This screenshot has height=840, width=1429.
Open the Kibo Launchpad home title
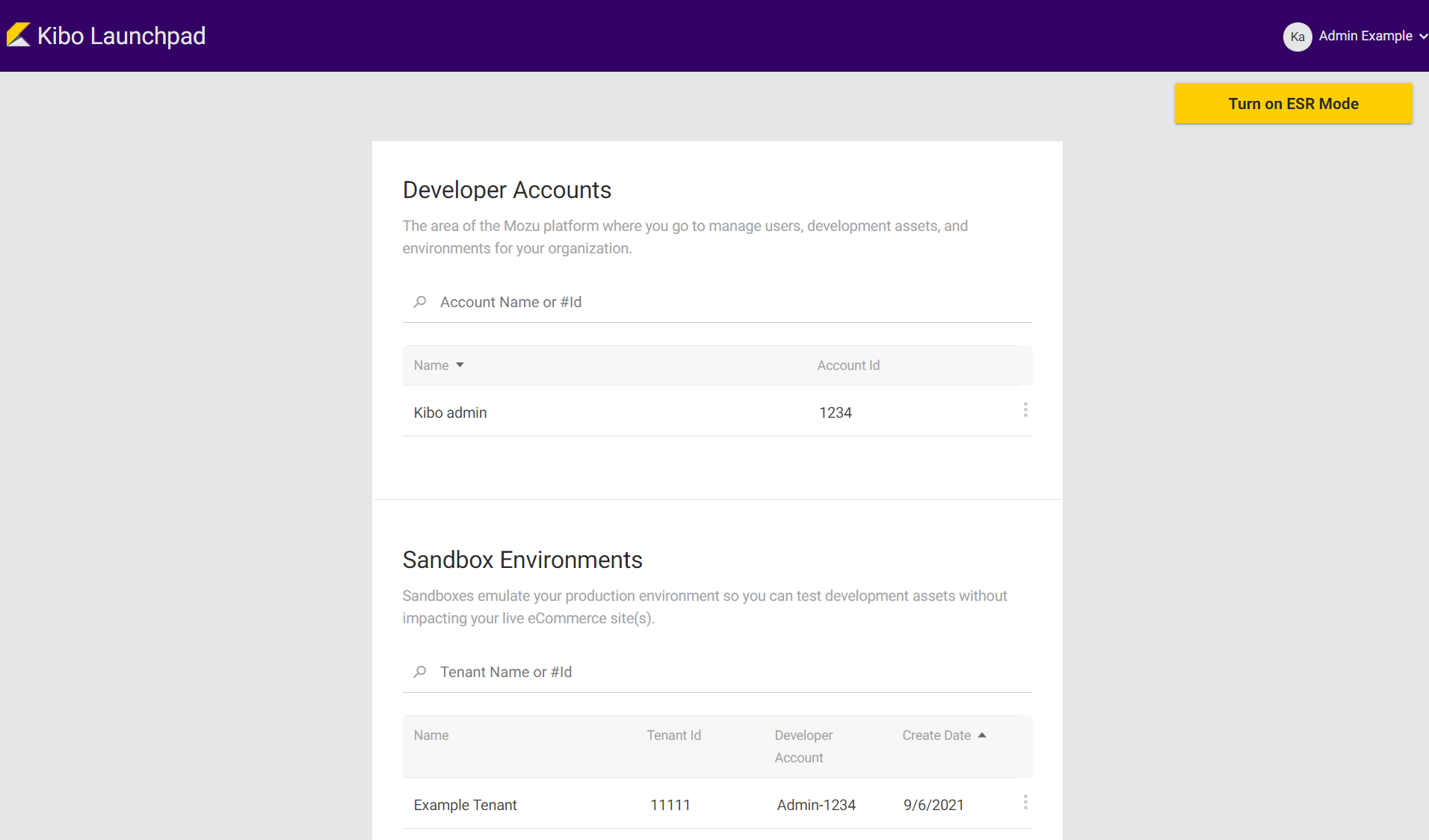click(121, 36)
